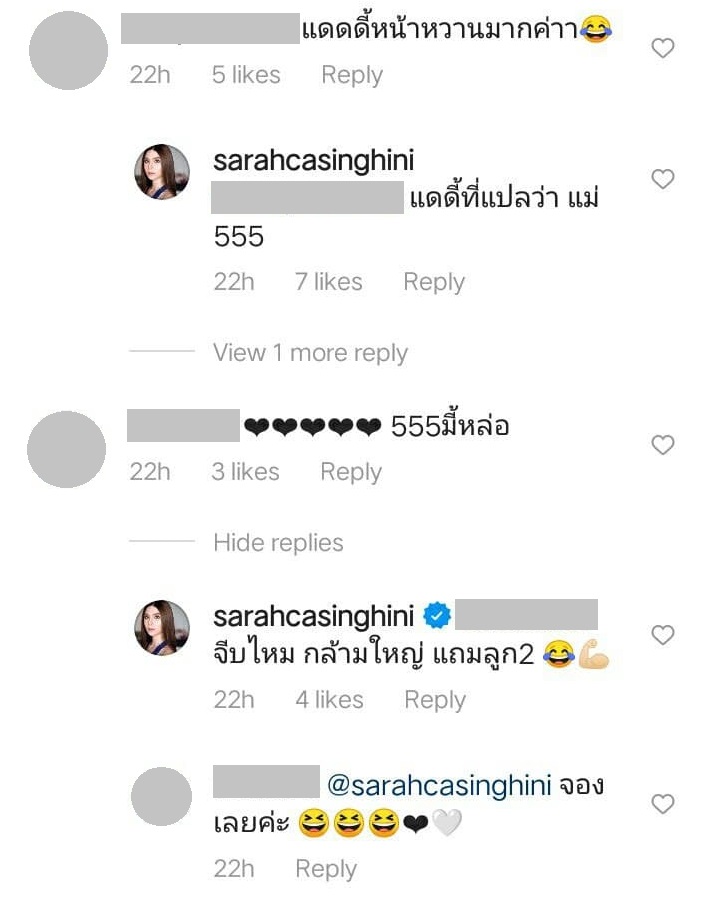Collapse thread with Hide replies
This screenshot has width=719, height=897.
(x=278, y=542)
